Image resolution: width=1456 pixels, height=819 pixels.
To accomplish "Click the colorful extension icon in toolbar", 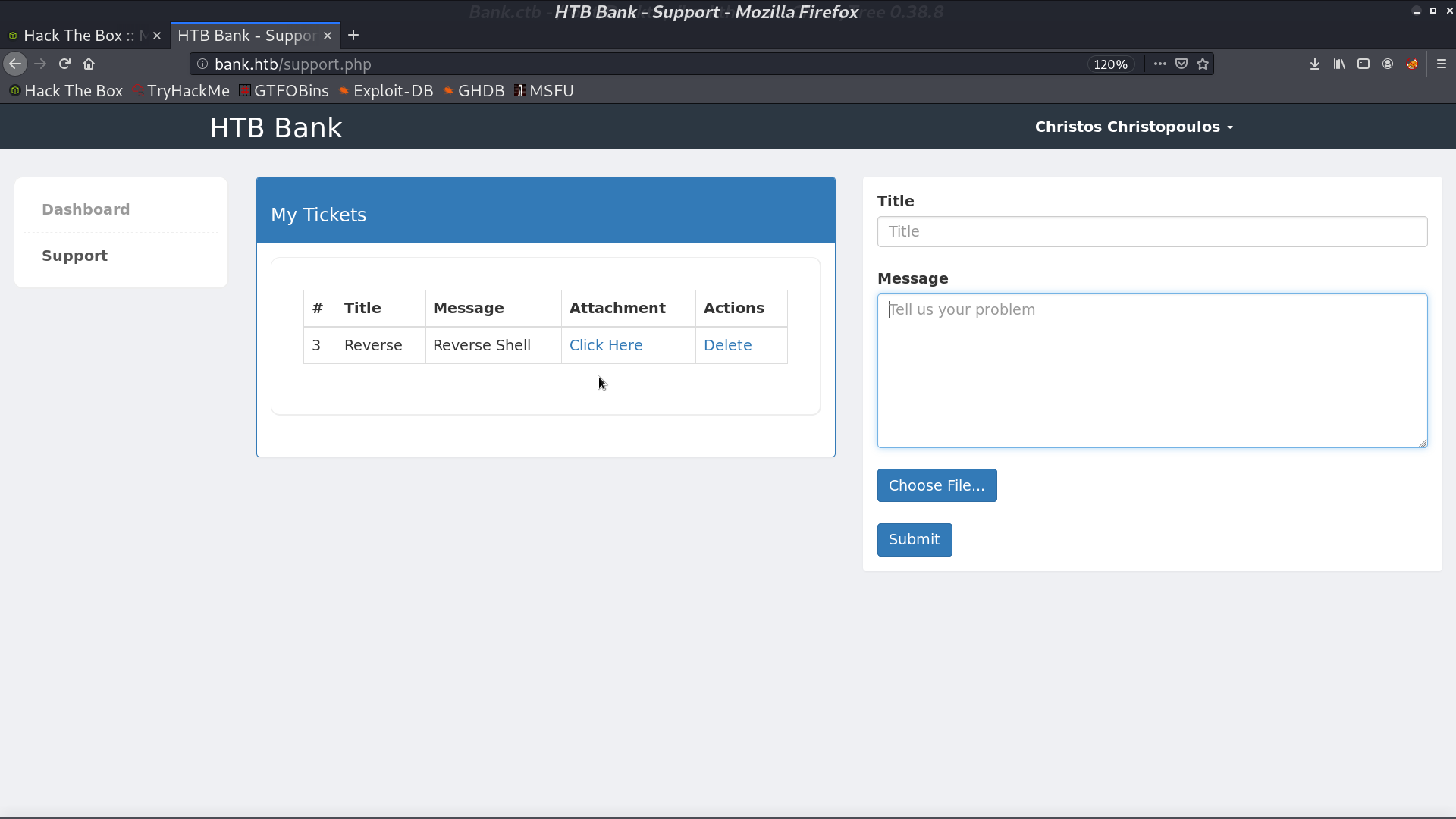I will (1412, 64).
